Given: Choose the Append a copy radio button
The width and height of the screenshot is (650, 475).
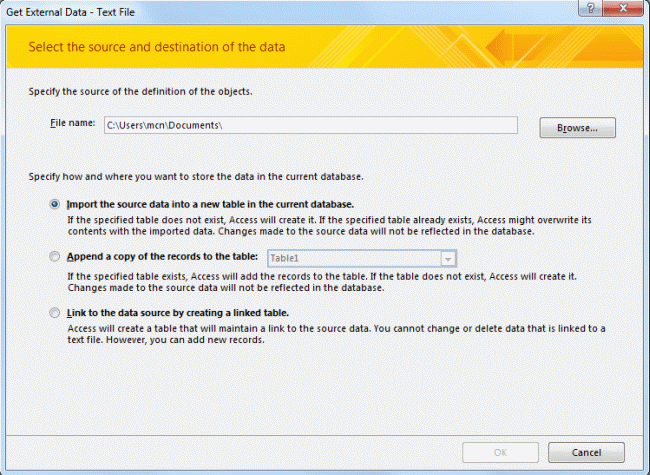Looking at the screenshot, I should 54,257.
